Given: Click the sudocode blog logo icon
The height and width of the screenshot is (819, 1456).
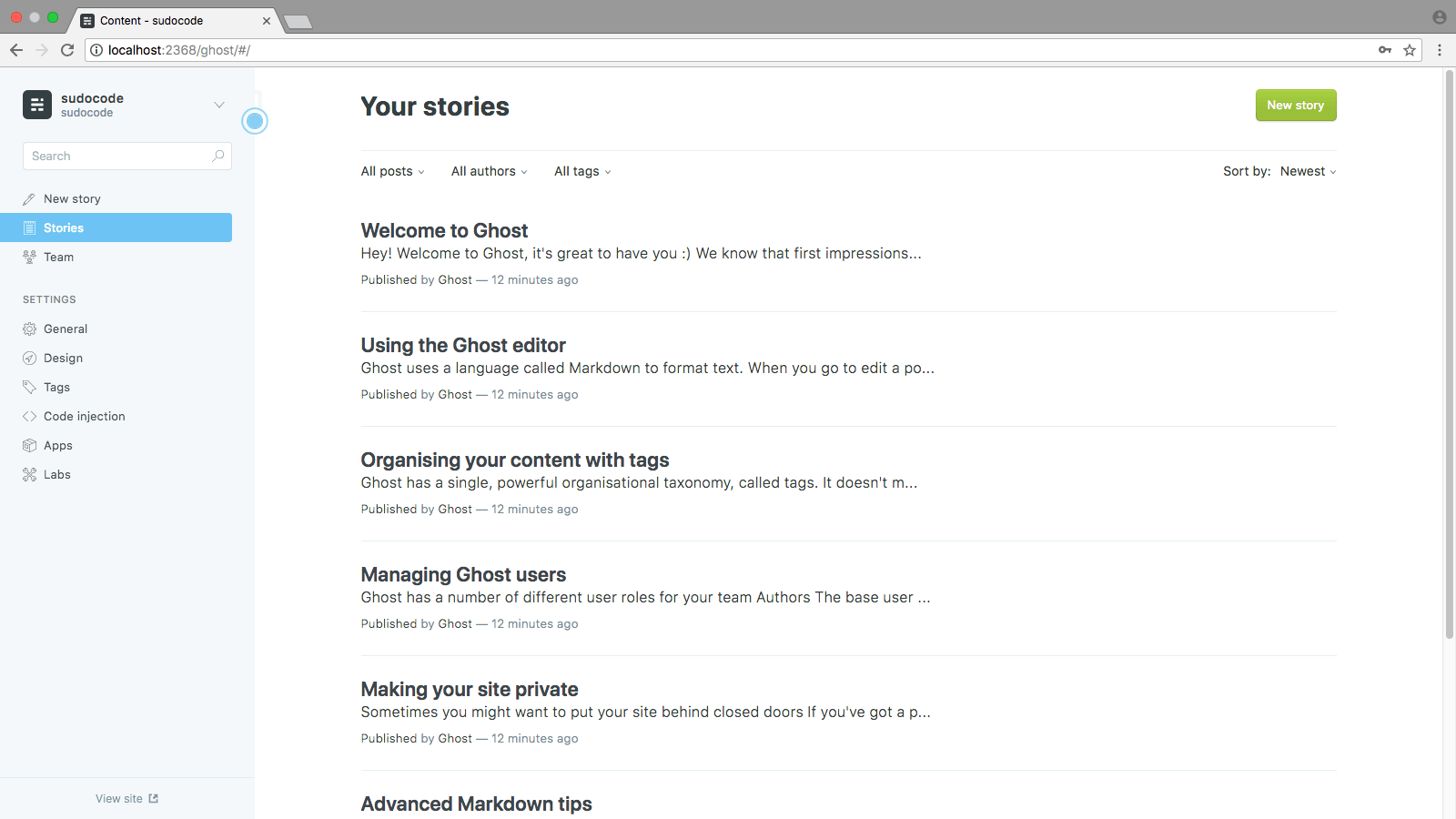Looking at the screenshot, I should tap(37, 105).
